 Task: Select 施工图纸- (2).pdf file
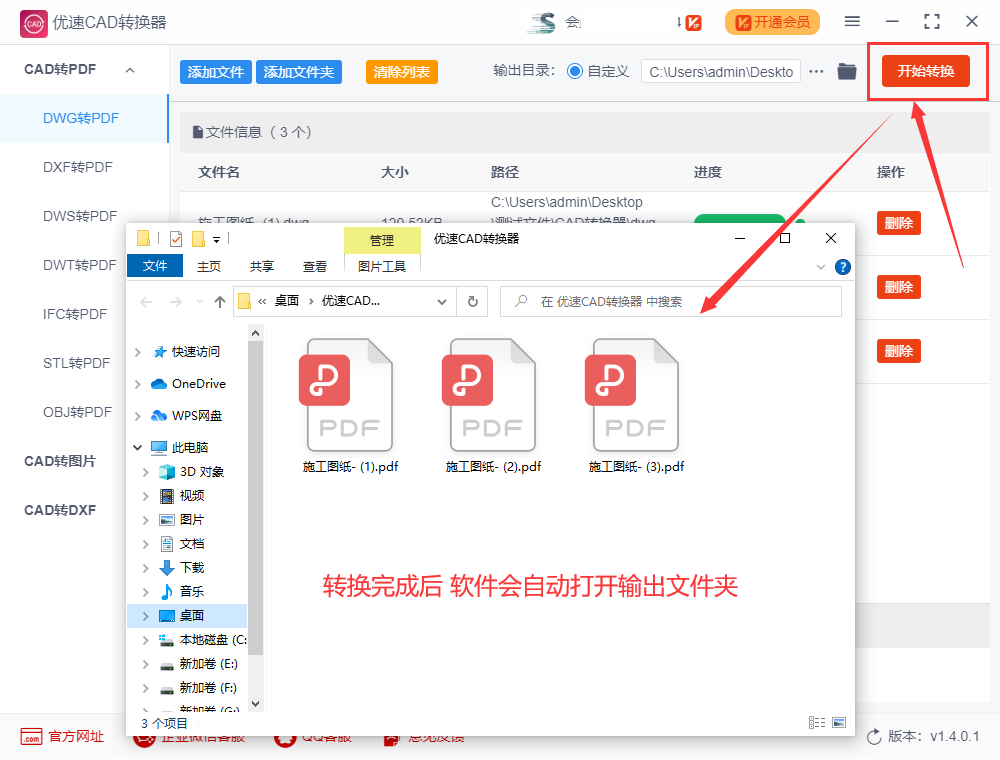(x=492, y=406)
